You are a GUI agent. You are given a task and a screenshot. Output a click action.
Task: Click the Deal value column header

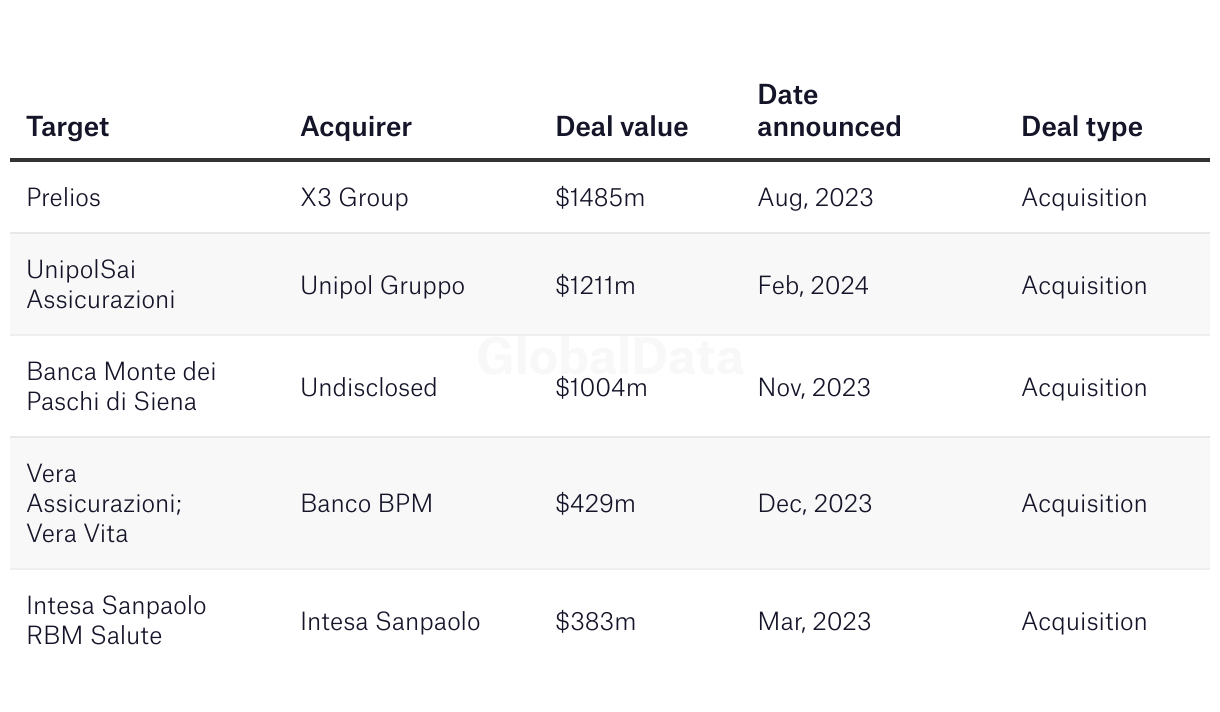tap(621, 127)
